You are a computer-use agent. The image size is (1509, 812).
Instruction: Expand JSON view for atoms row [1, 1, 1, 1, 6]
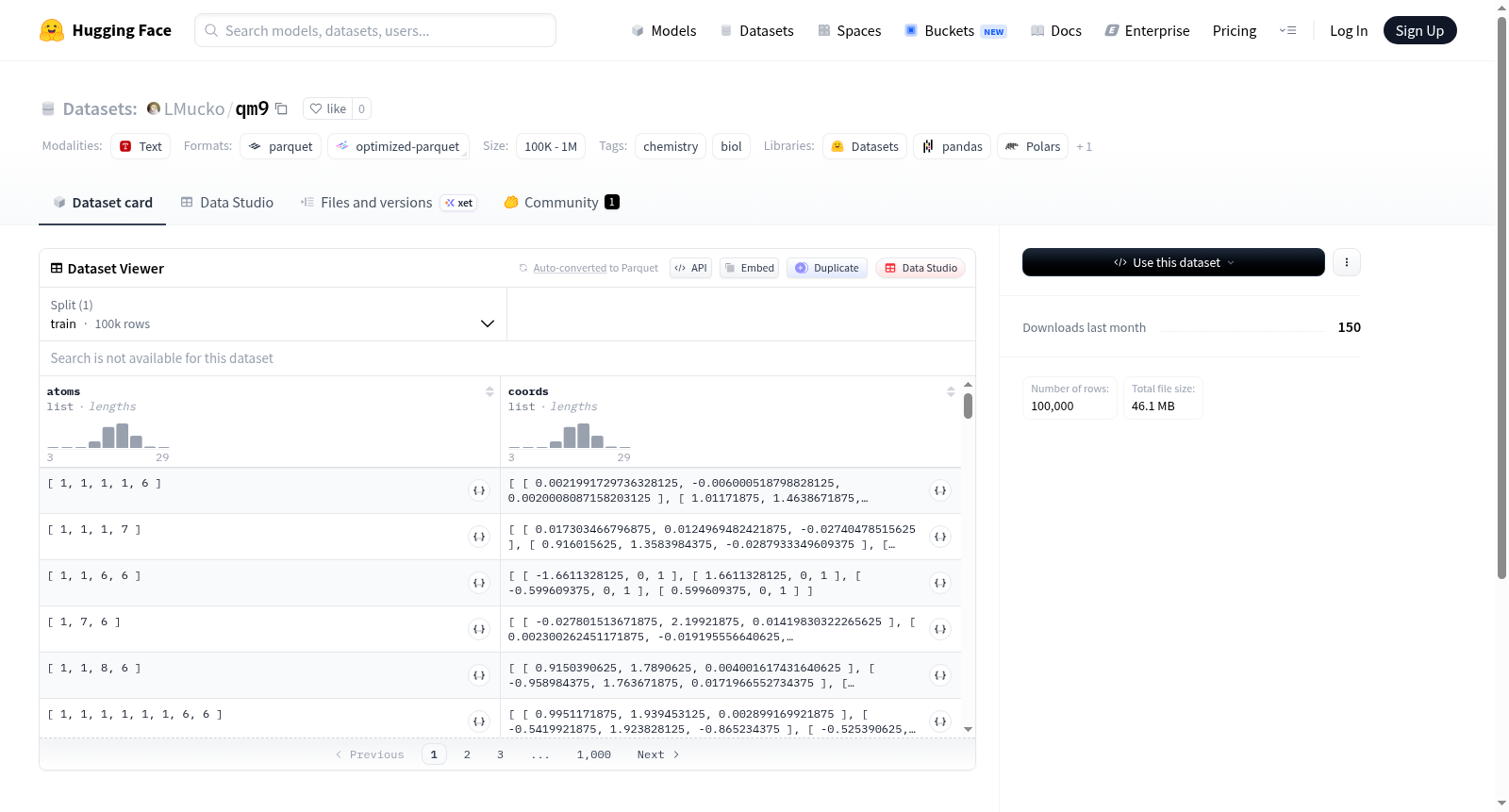tap(479, 490)
